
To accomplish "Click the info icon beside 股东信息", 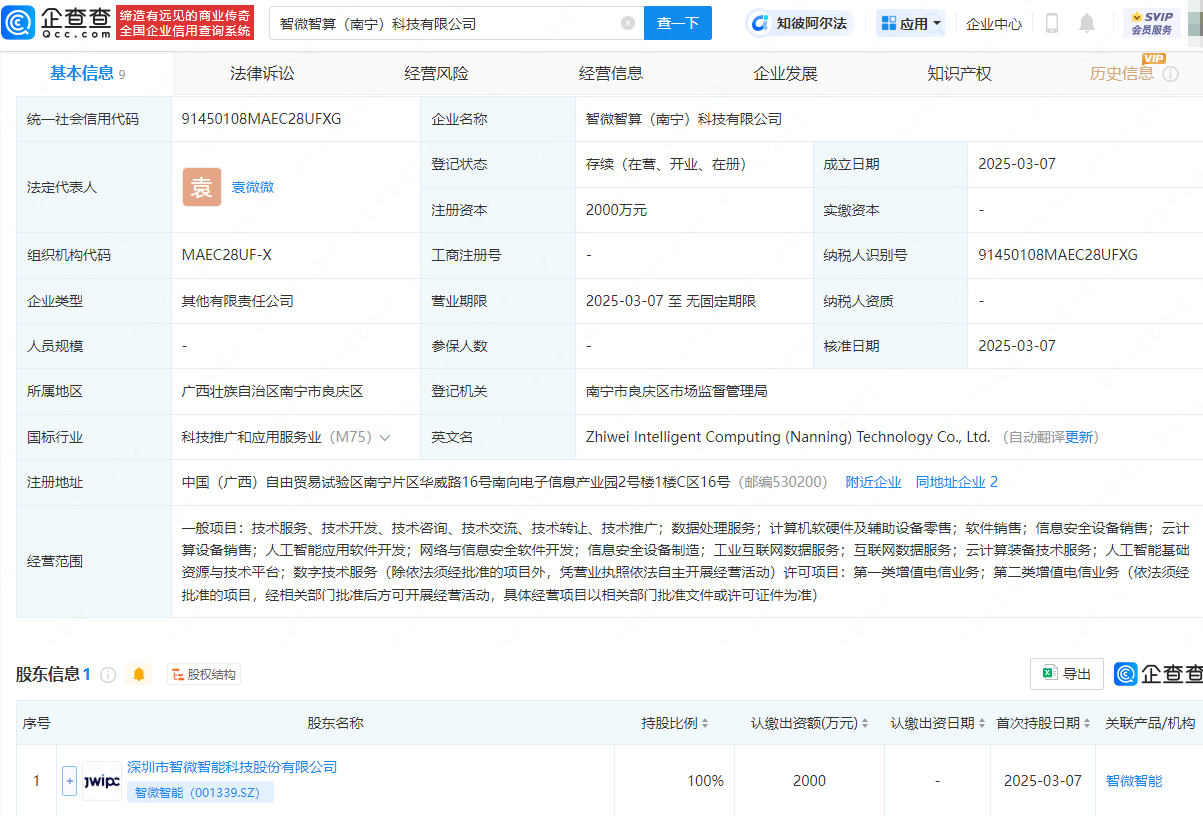I will tap(108, 675).
